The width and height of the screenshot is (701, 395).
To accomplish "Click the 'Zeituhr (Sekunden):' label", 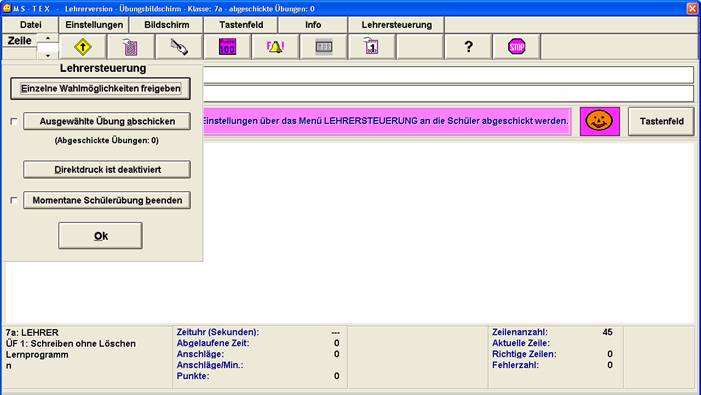I will [218, 332].
